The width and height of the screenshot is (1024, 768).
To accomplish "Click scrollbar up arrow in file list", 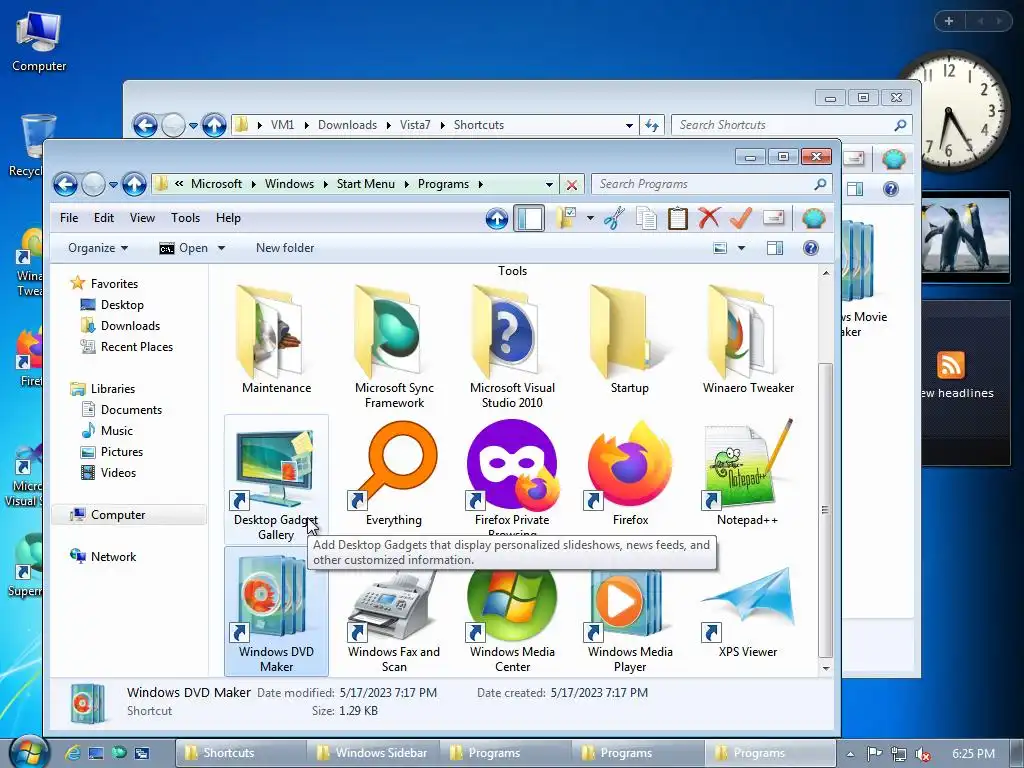I will (825, 273).
